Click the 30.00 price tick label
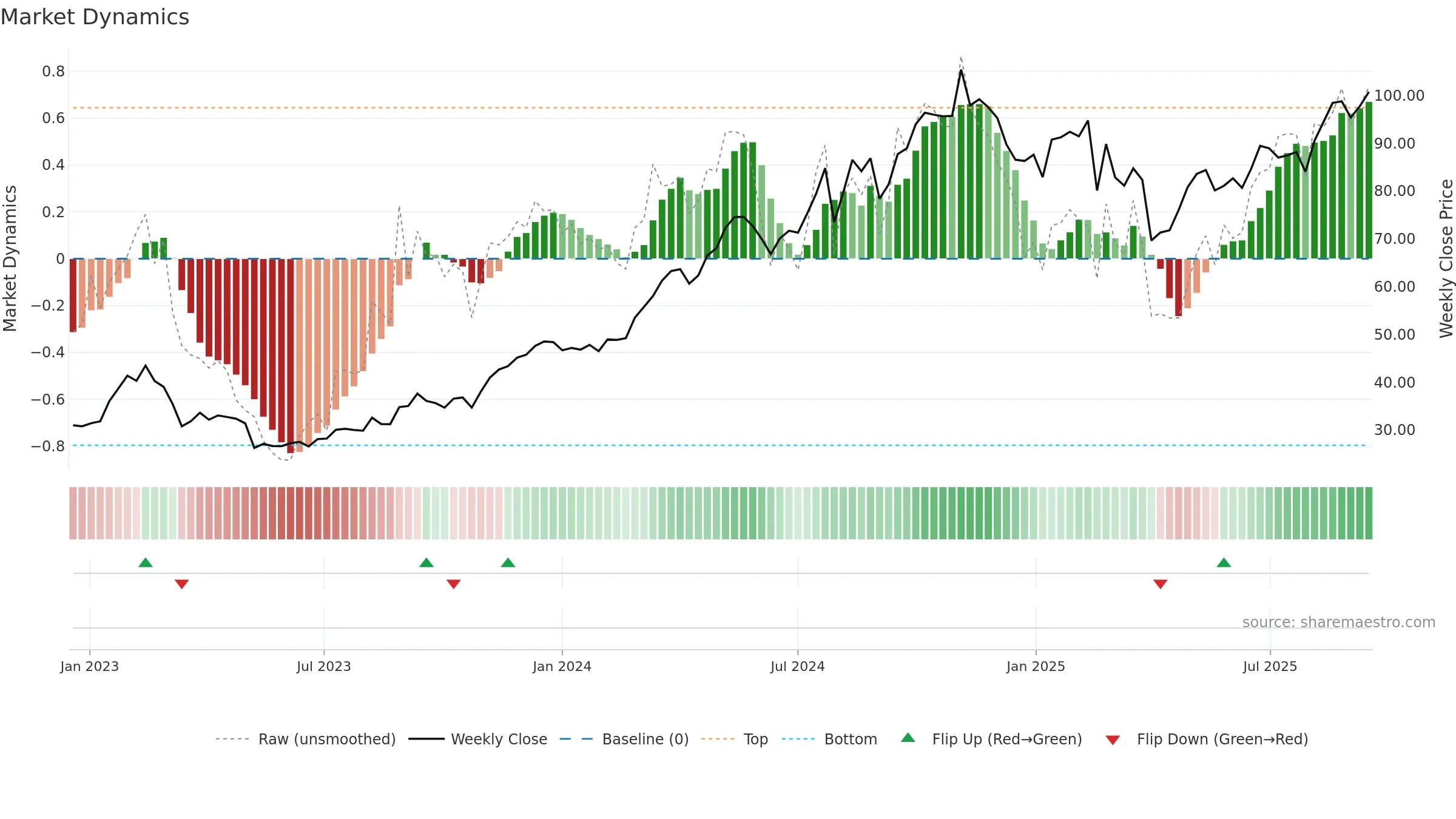This screenshot has width=1456, height=819. coord(1395,430)
